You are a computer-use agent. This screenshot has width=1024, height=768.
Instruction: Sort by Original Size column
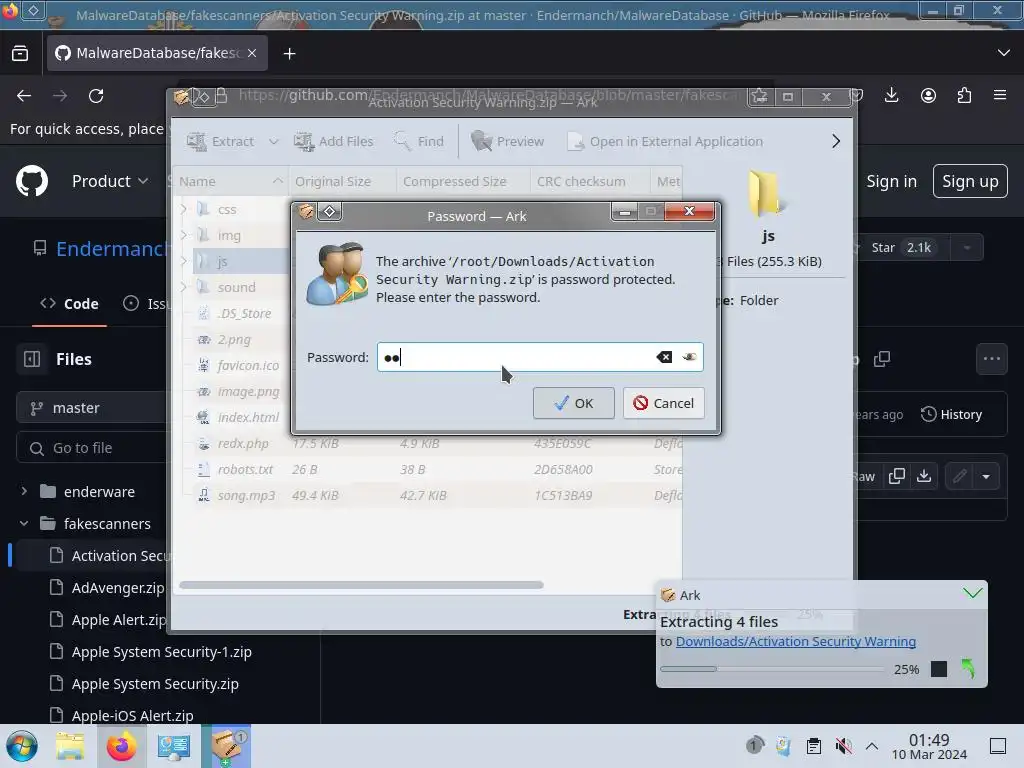coord(342,182)
